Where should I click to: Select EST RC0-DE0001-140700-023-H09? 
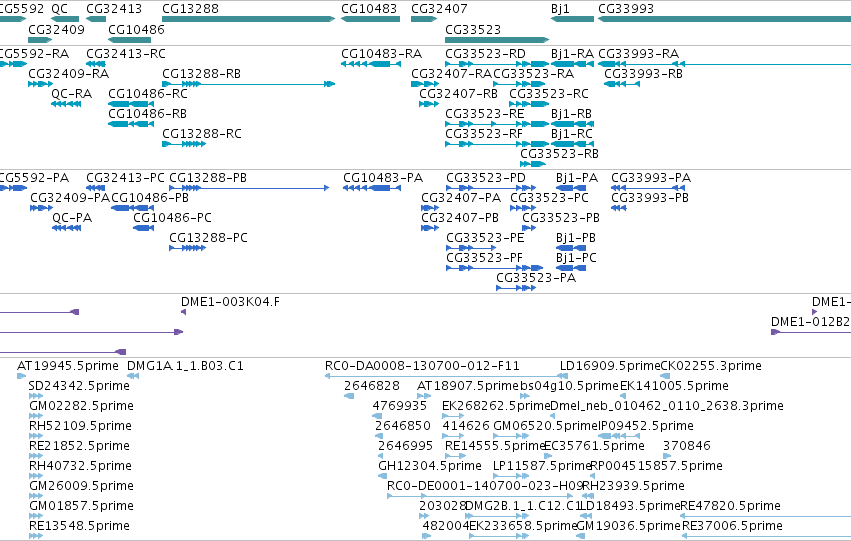[x=480, y=497]
